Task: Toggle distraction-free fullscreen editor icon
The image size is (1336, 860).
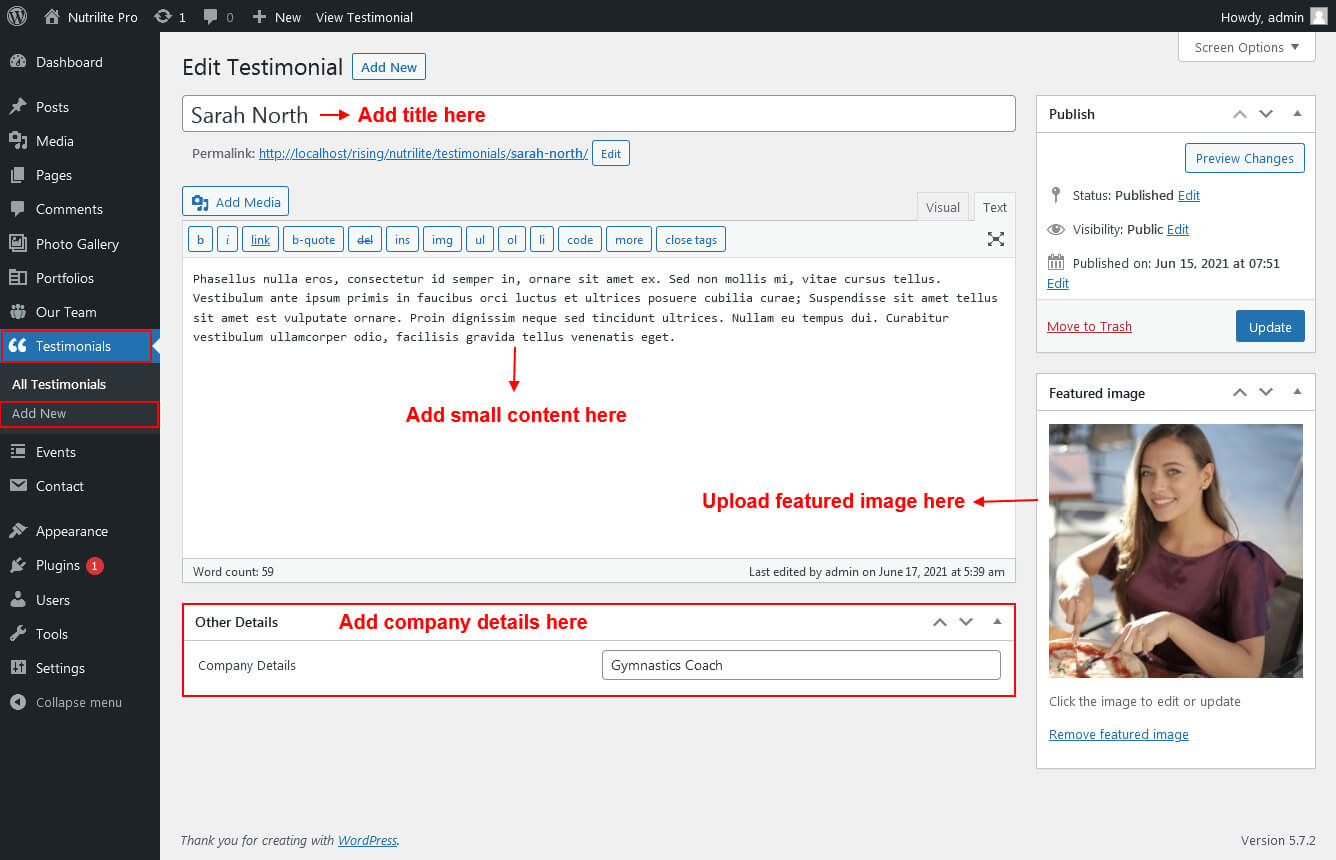Action: [995, 239]
